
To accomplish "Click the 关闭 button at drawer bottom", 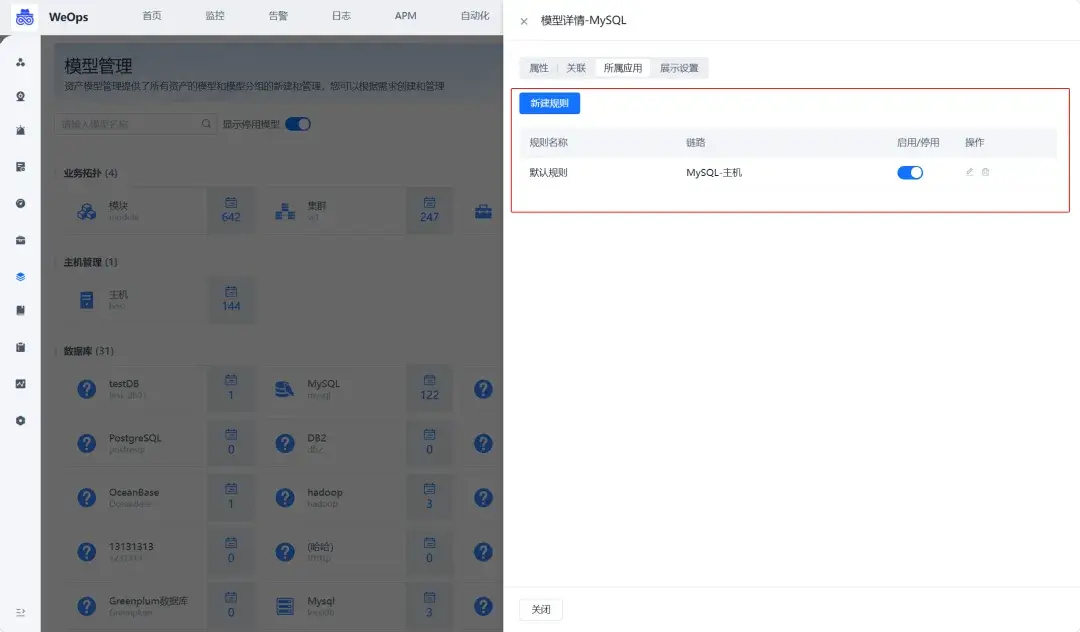I will click(x=540, y=608).
